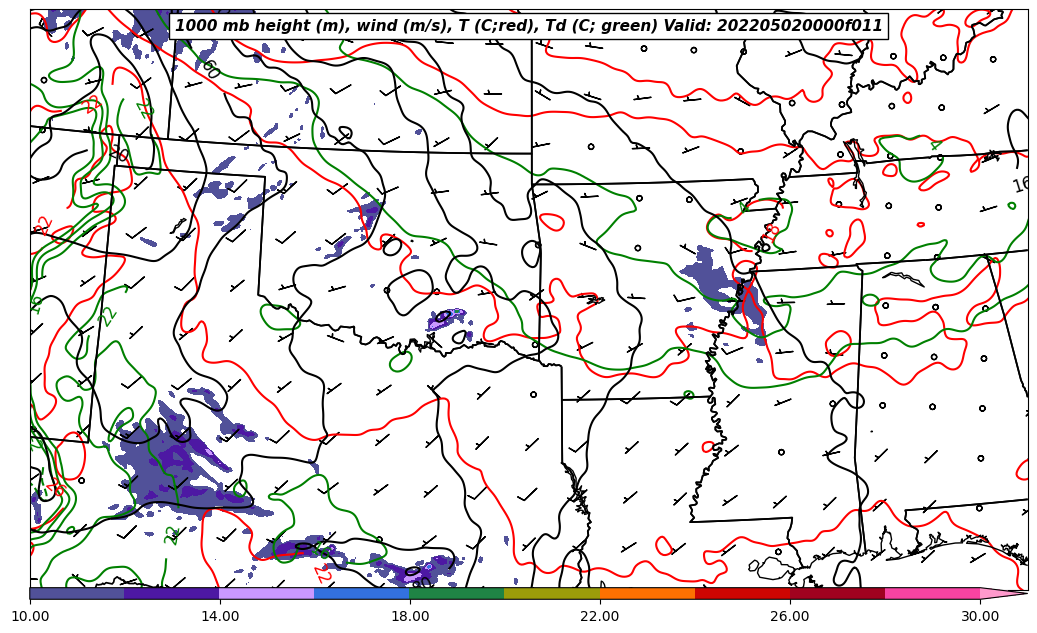
Task: Click the chart title text at top
Action: tap(529, 26)
